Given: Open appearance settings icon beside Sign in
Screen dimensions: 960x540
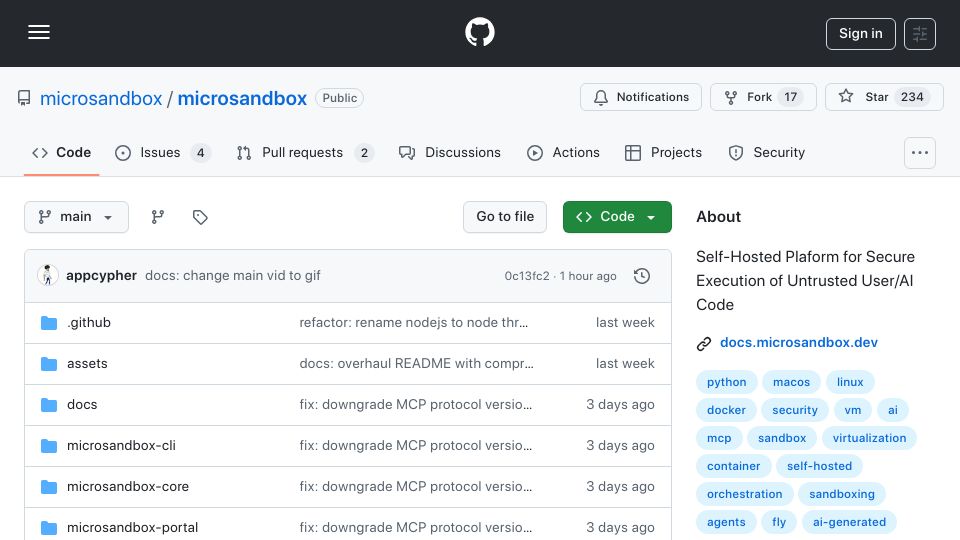Looking at the screenshot, I should tap(920, 34).
